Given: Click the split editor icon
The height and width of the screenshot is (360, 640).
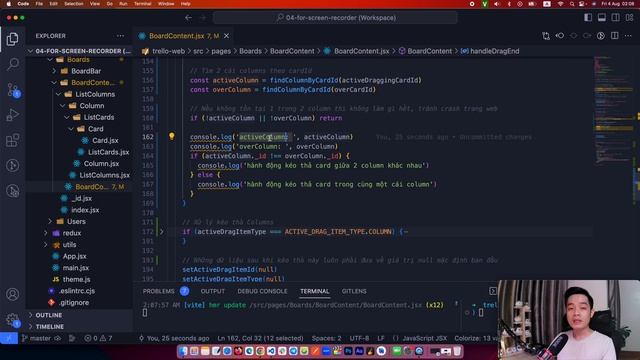Looking at the screenshot, I should coord(615,36).
